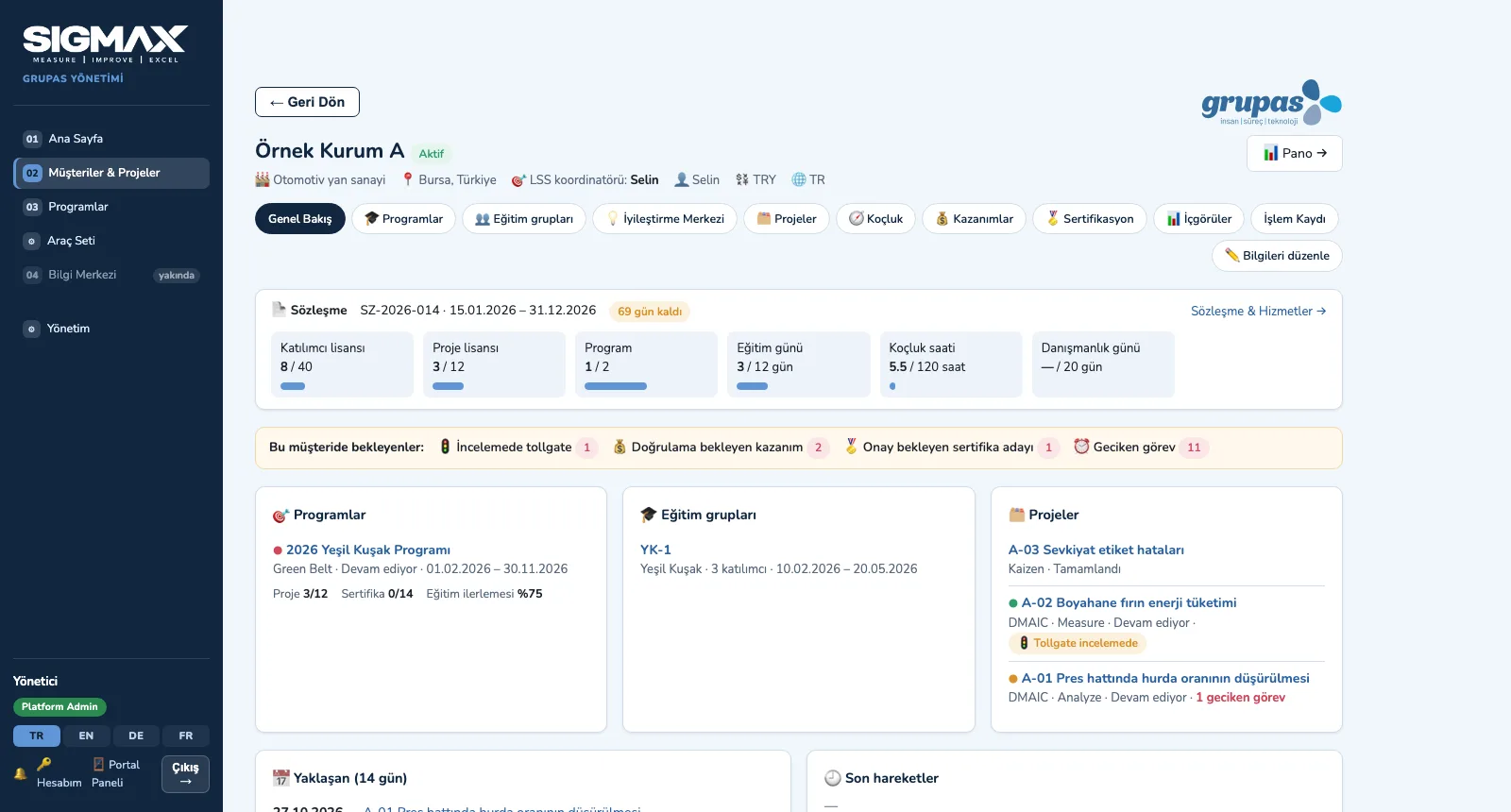Open Sertifikasyon tab

tap(1090, 219)
